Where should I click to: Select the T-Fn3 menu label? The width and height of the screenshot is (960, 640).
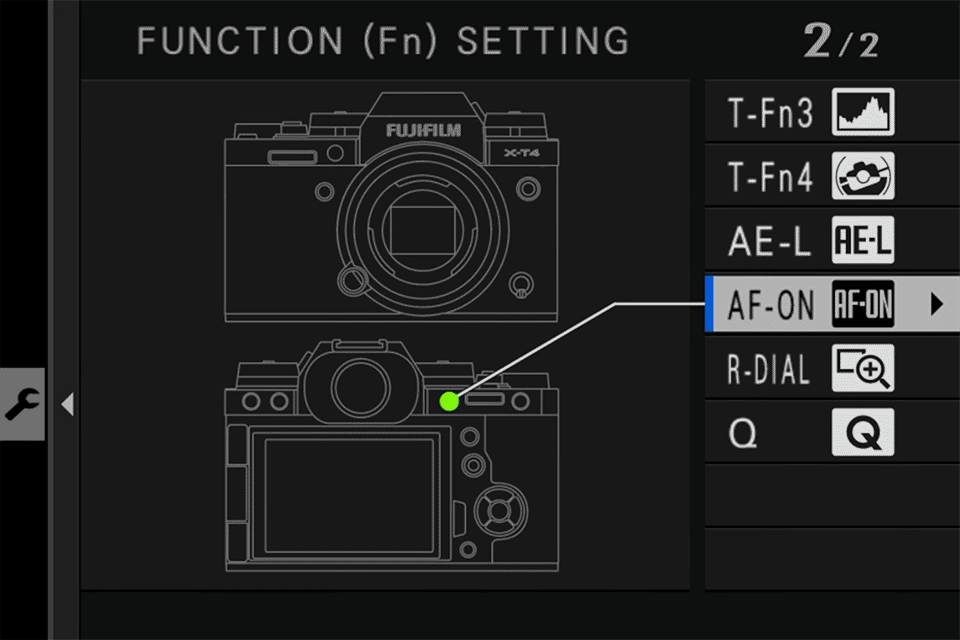coord(771,115)
